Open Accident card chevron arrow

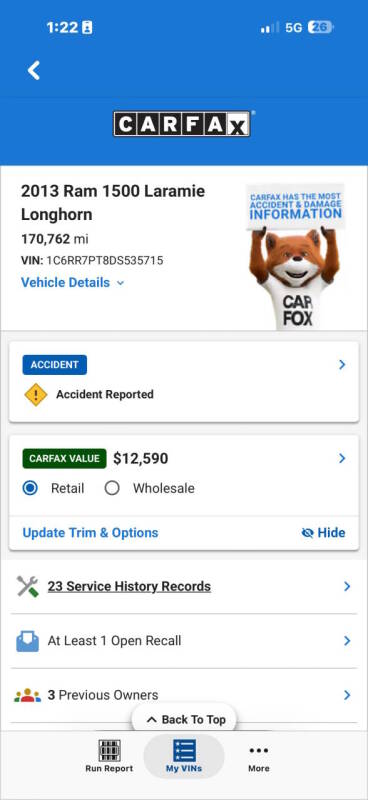342,364
